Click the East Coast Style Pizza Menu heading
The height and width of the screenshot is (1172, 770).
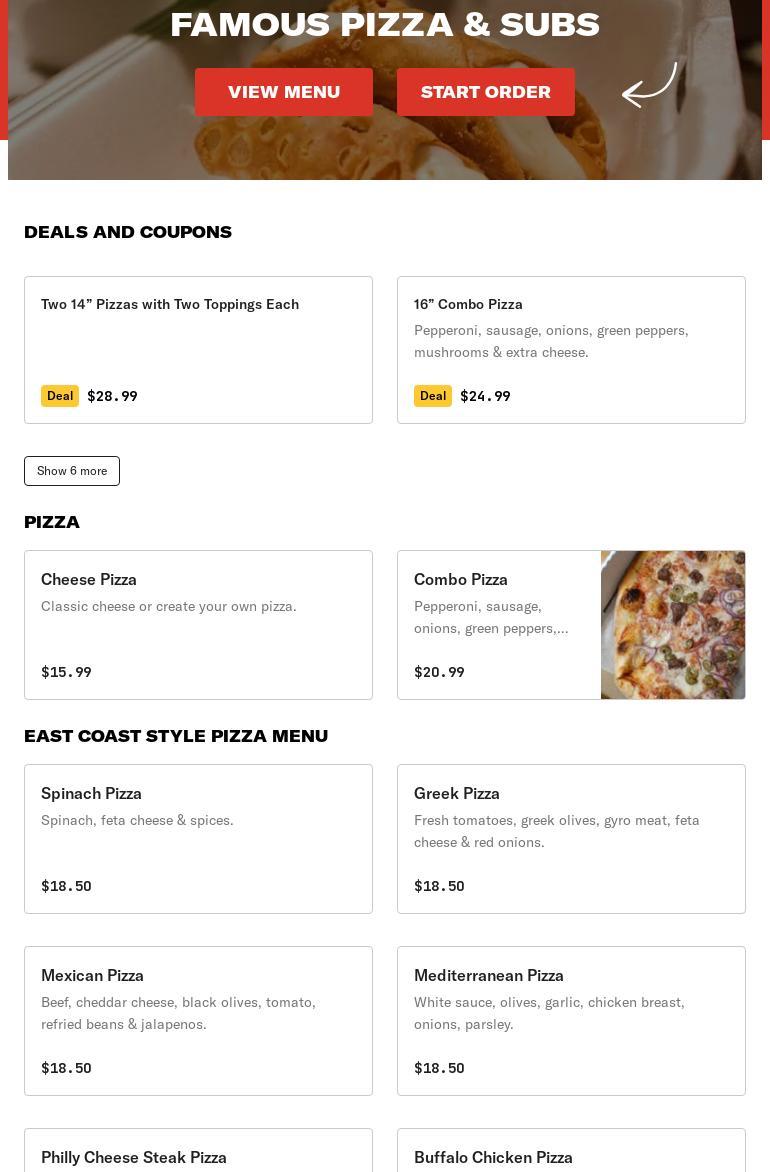click(x=176, y=736)
